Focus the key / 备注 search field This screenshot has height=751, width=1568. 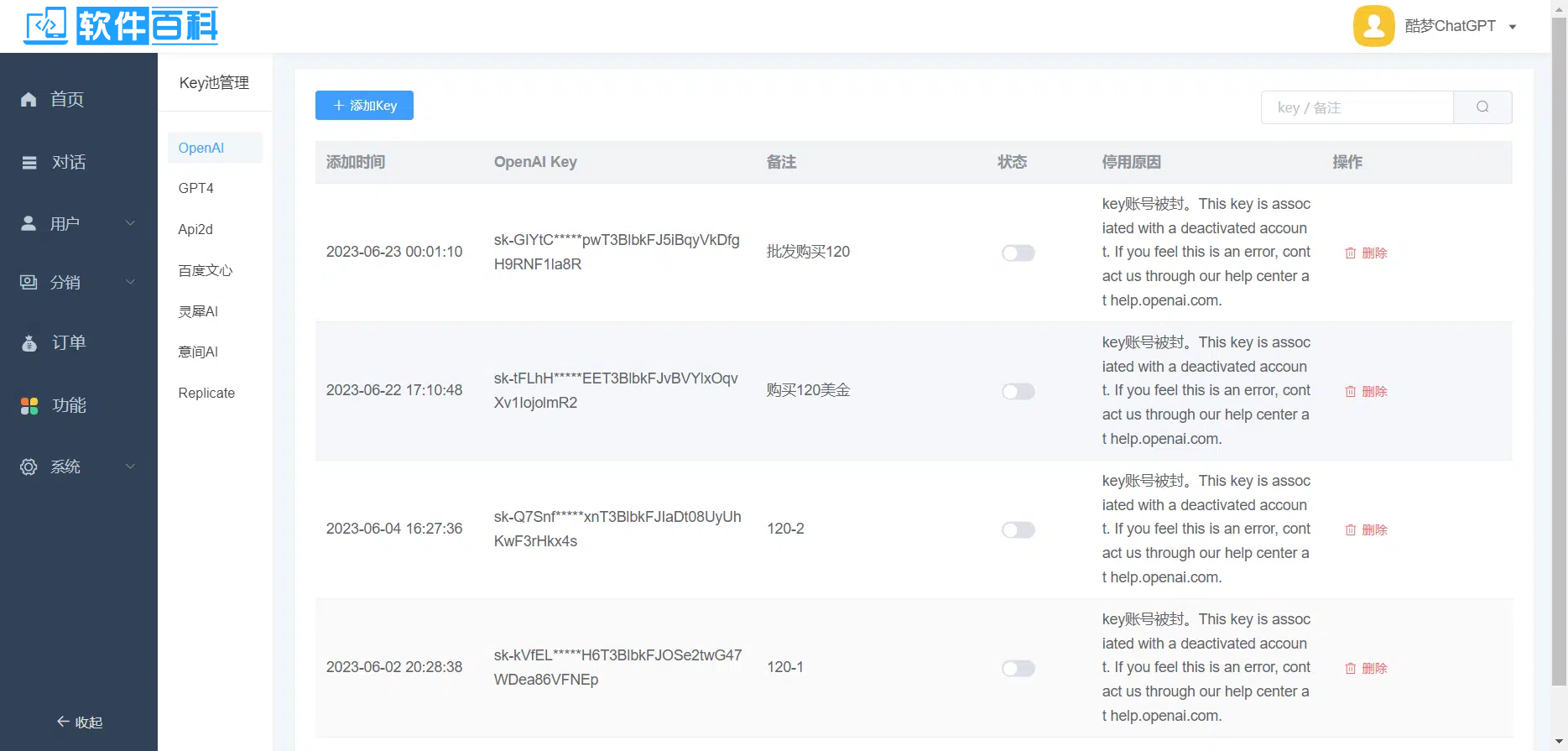[x=1357, y=107]
